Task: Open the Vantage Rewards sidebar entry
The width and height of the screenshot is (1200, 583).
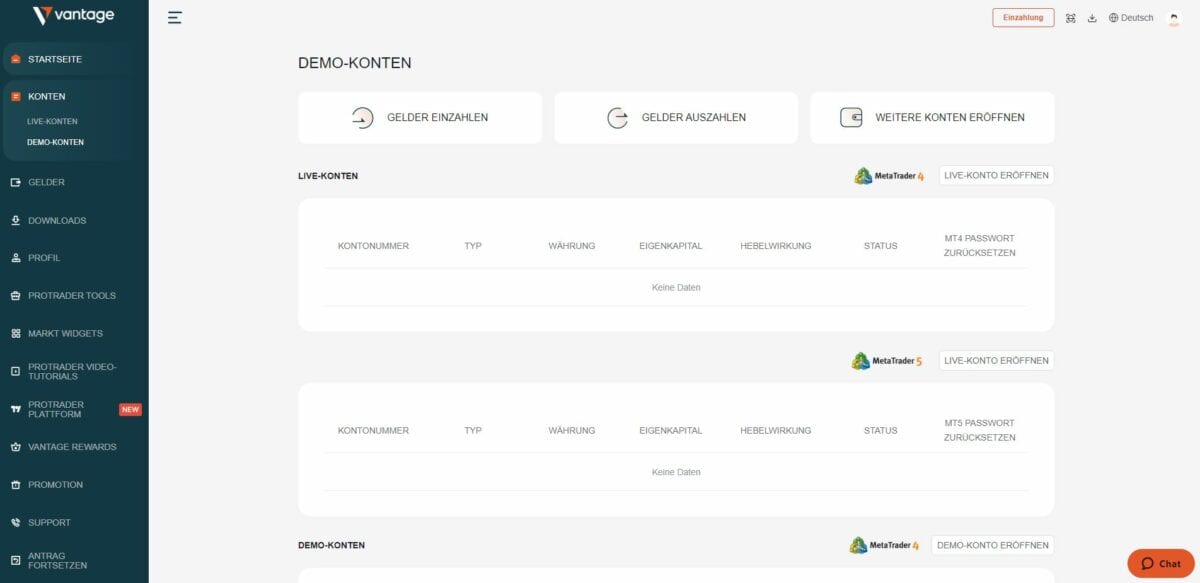Action: (69, 447)
